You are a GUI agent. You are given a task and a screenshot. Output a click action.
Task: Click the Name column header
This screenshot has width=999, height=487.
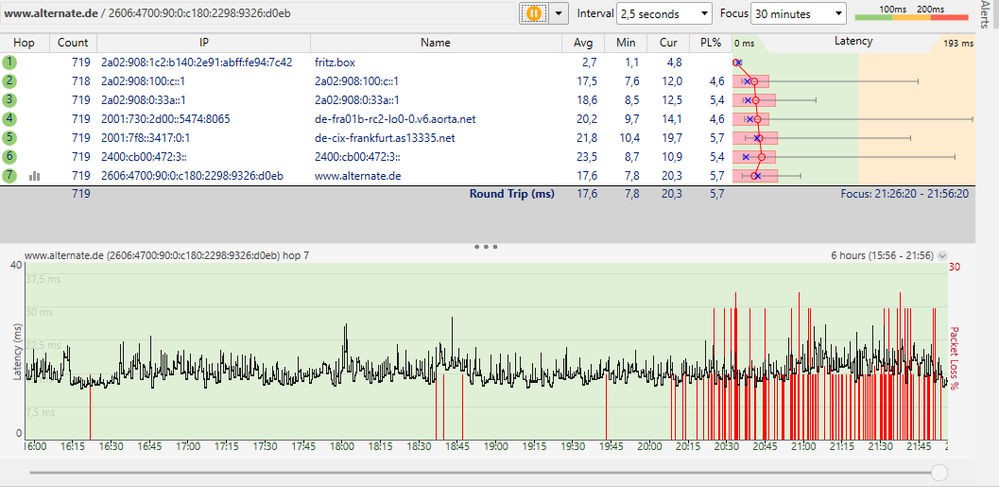tap(435, 43)
